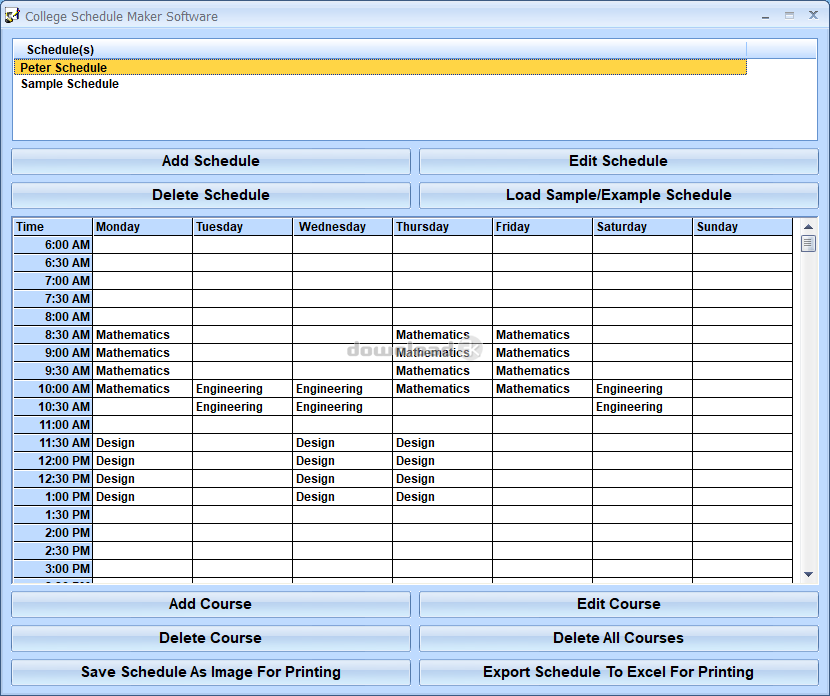Select the 8:00 AM time row header

[x=53, y=317]
